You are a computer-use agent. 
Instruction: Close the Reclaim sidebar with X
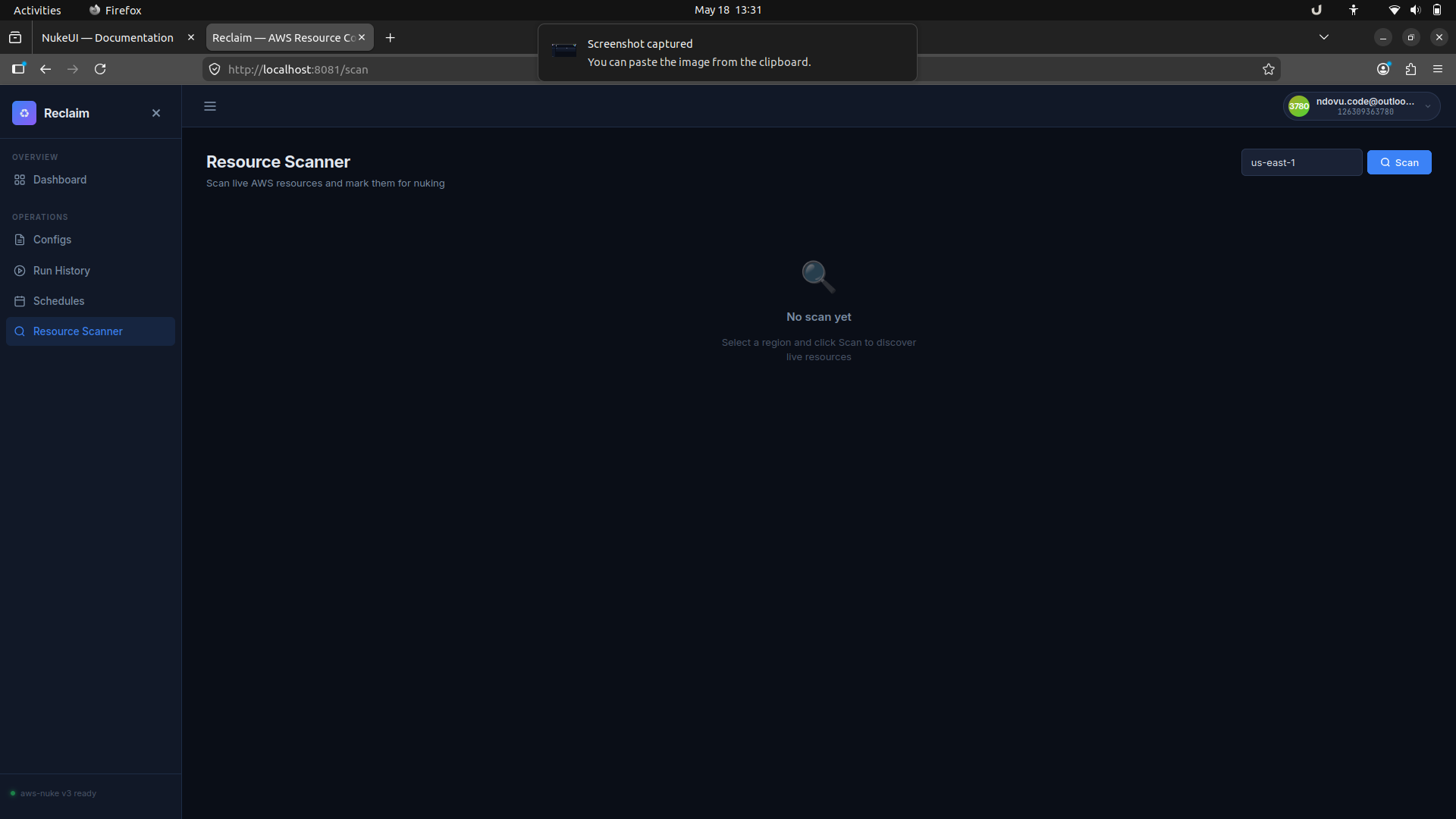pyautogui.click(x=156, y=113)
